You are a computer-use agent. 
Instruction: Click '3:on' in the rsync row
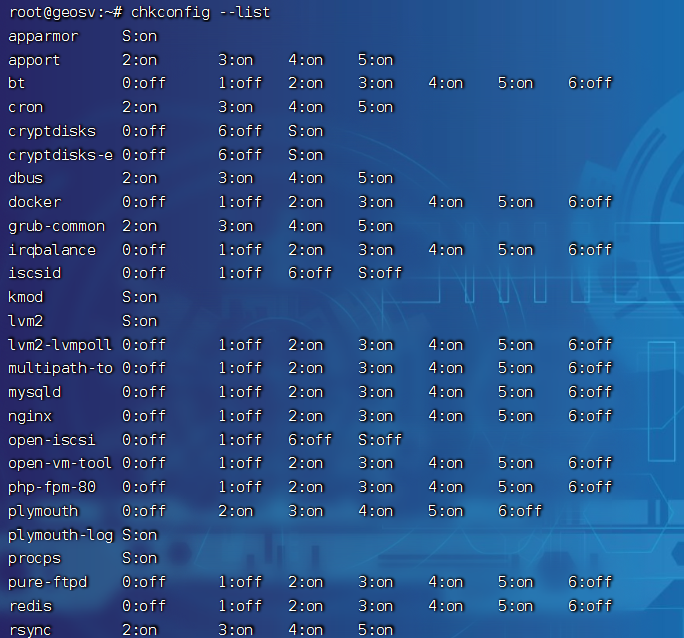[x=236, y=630]
